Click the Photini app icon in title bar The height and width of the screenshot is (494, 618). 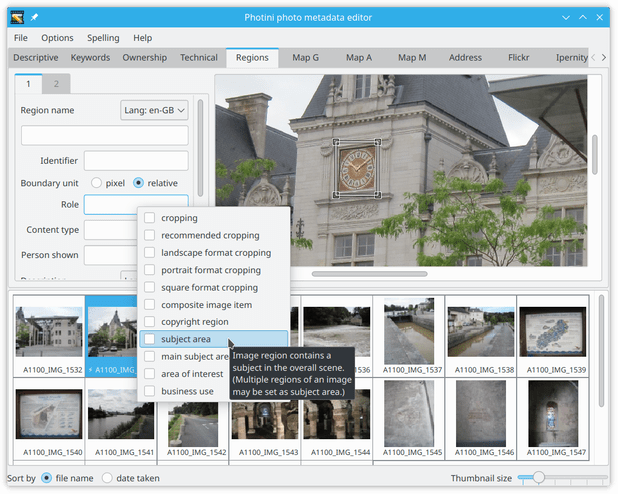tap(17, 17)
